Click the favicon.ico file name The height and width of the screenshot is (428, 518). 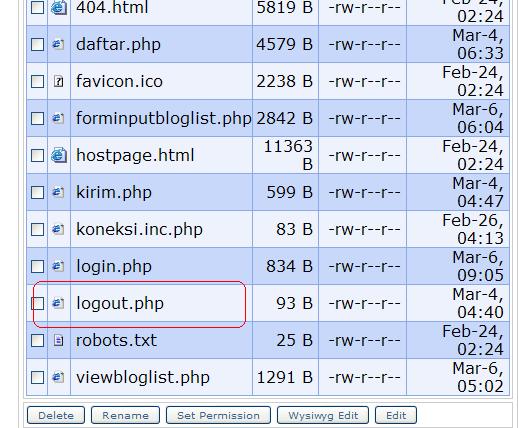[119, 81]
